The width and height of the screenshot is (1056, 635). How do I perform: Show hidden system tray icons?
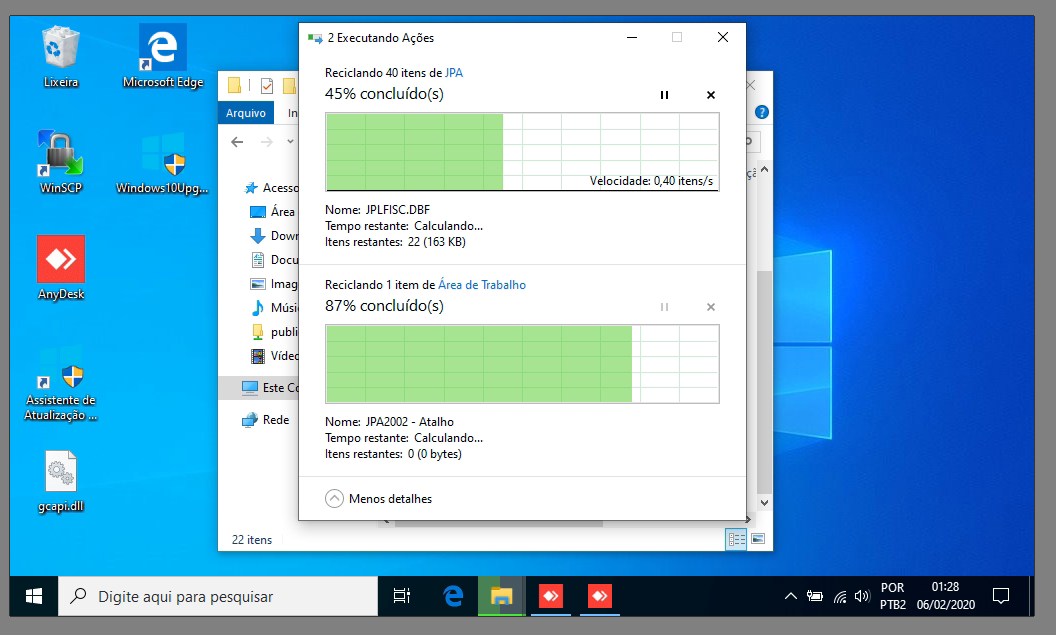tap(790, 596)
